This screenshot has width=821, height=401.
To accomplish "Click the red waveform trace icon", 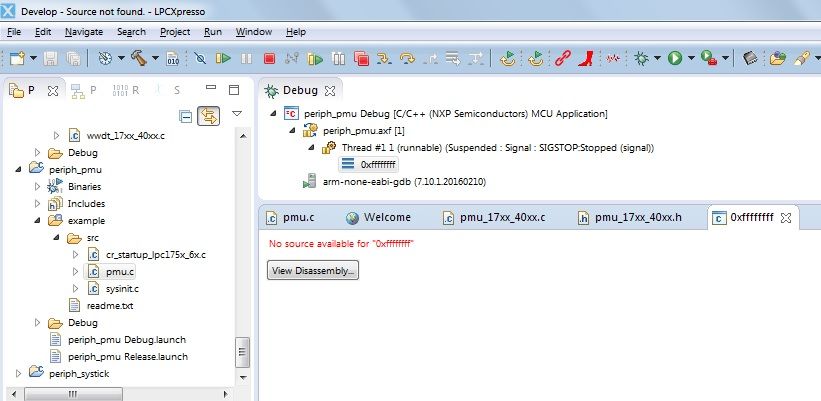I will pos(613,58).
